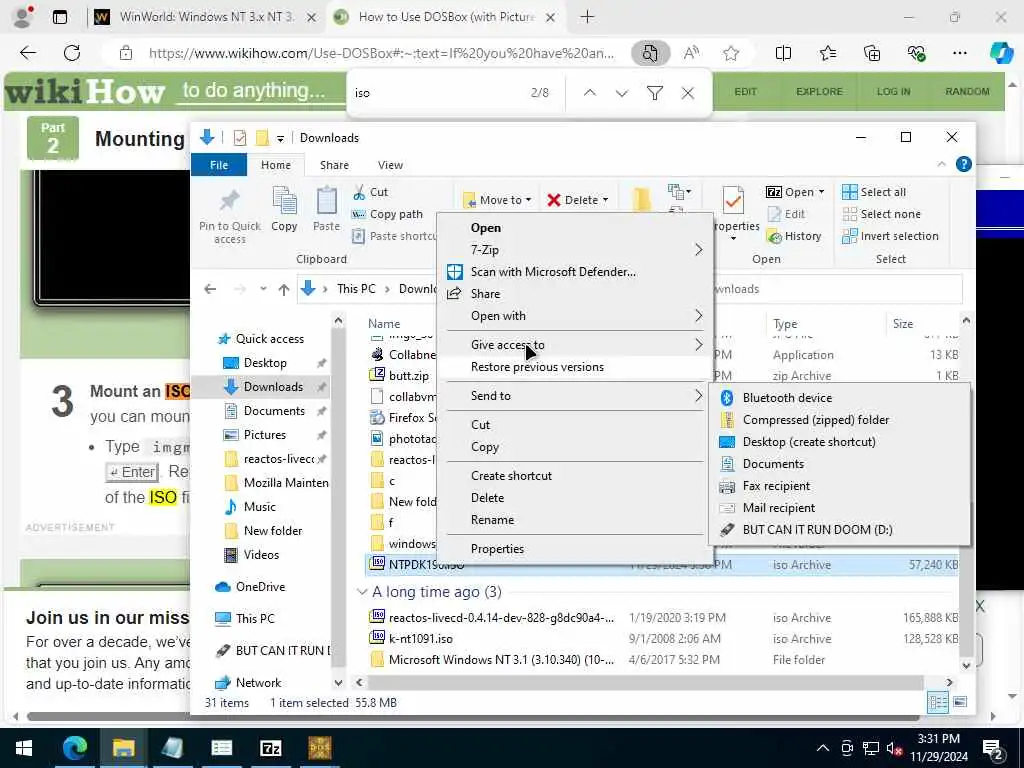1024x768 pixels.
Task: Open the Share ribbon tab
Action: click(334, 165)
